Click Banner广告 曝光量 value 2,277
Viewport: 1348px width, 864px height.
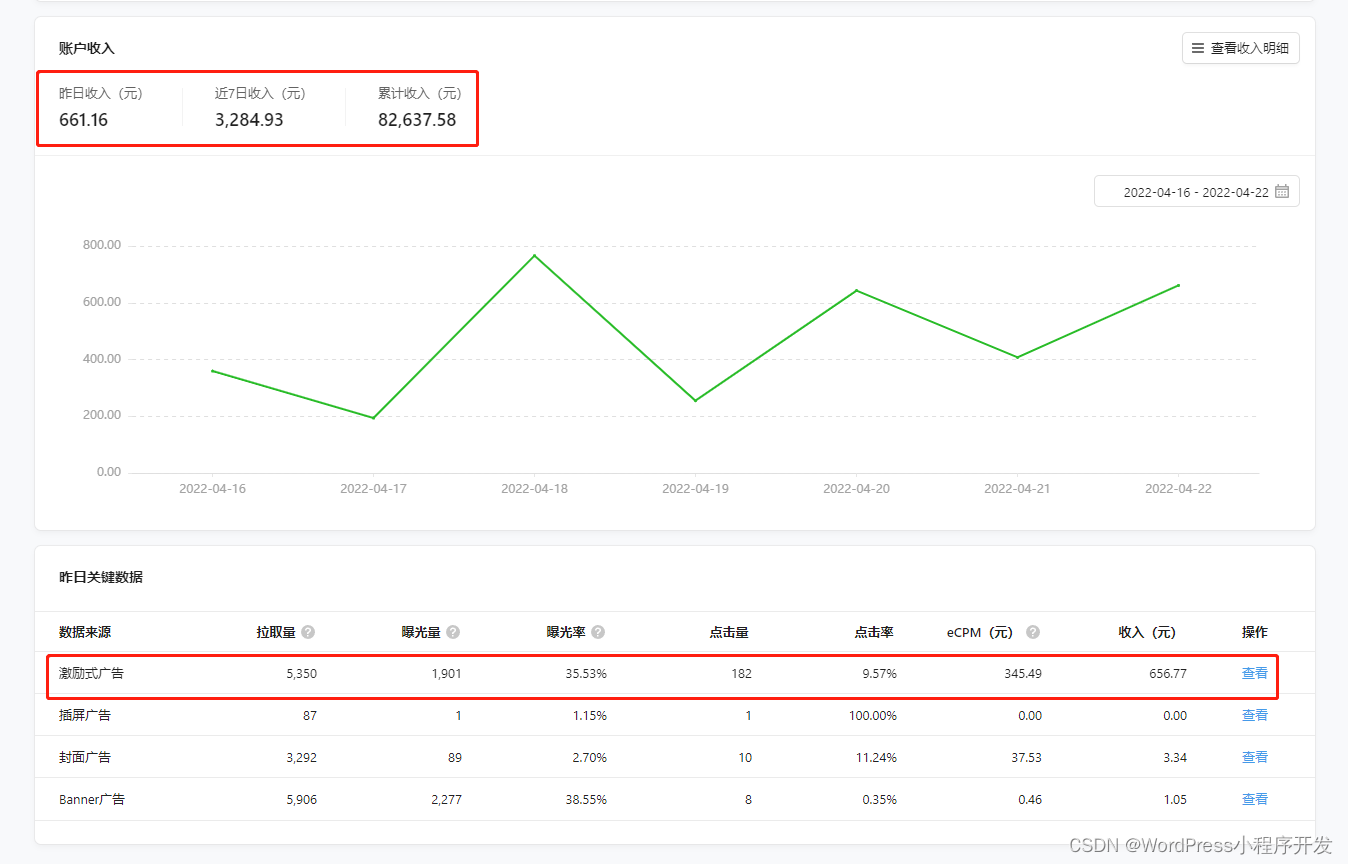445,800
